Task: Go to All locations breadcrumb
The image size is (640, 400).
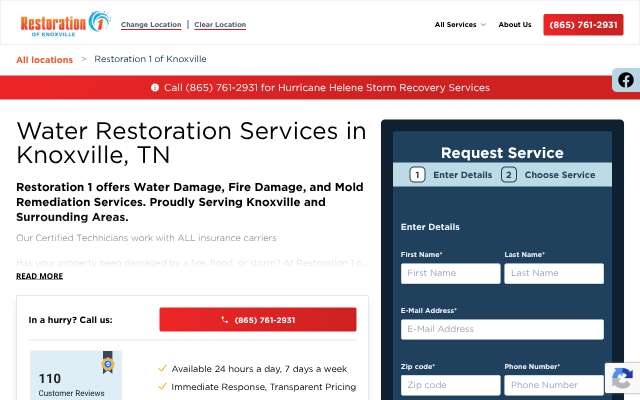Action: coord(44,60)
